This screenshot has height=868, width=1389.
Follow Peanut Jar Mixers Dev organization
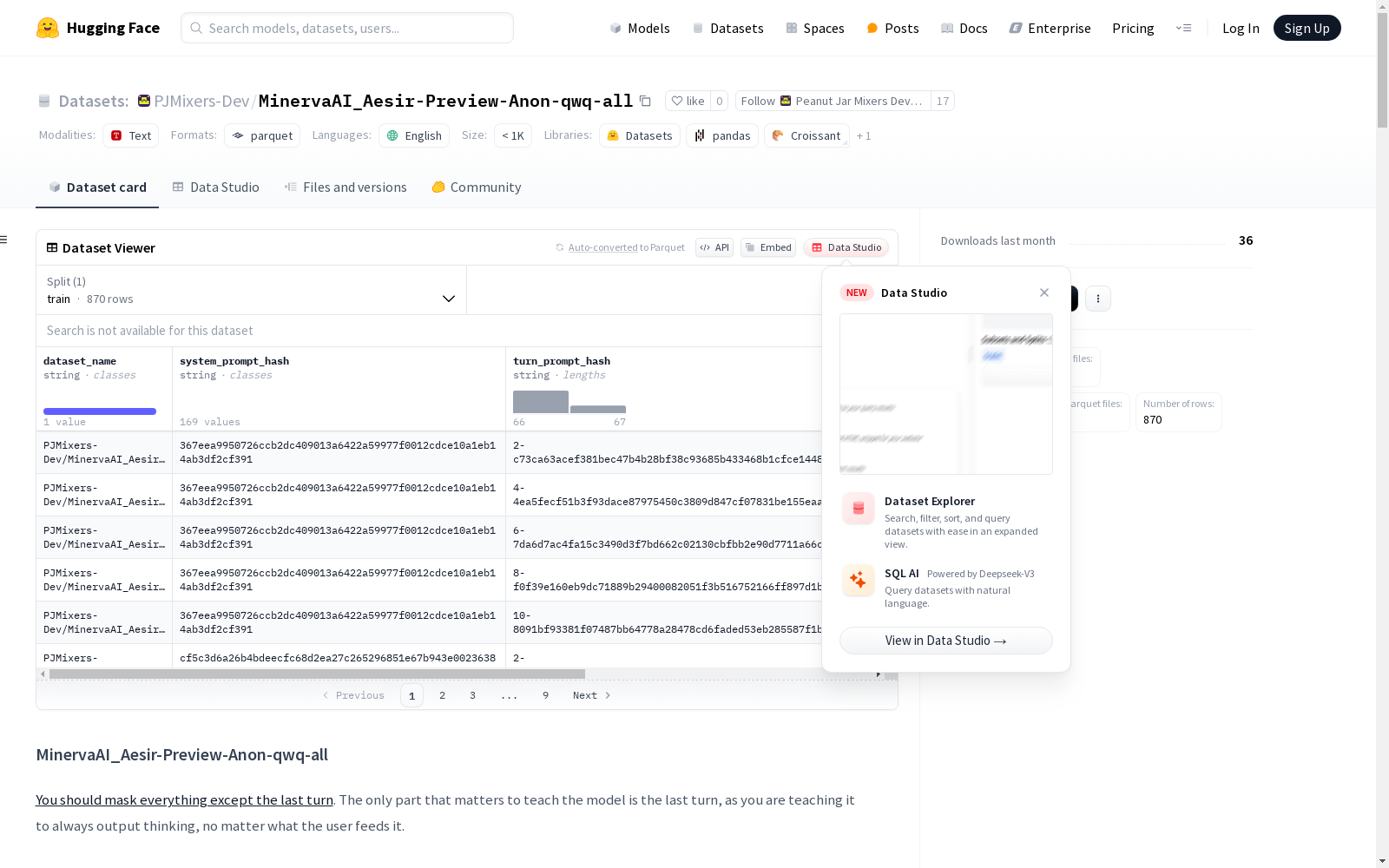click(x=833, y=101)
